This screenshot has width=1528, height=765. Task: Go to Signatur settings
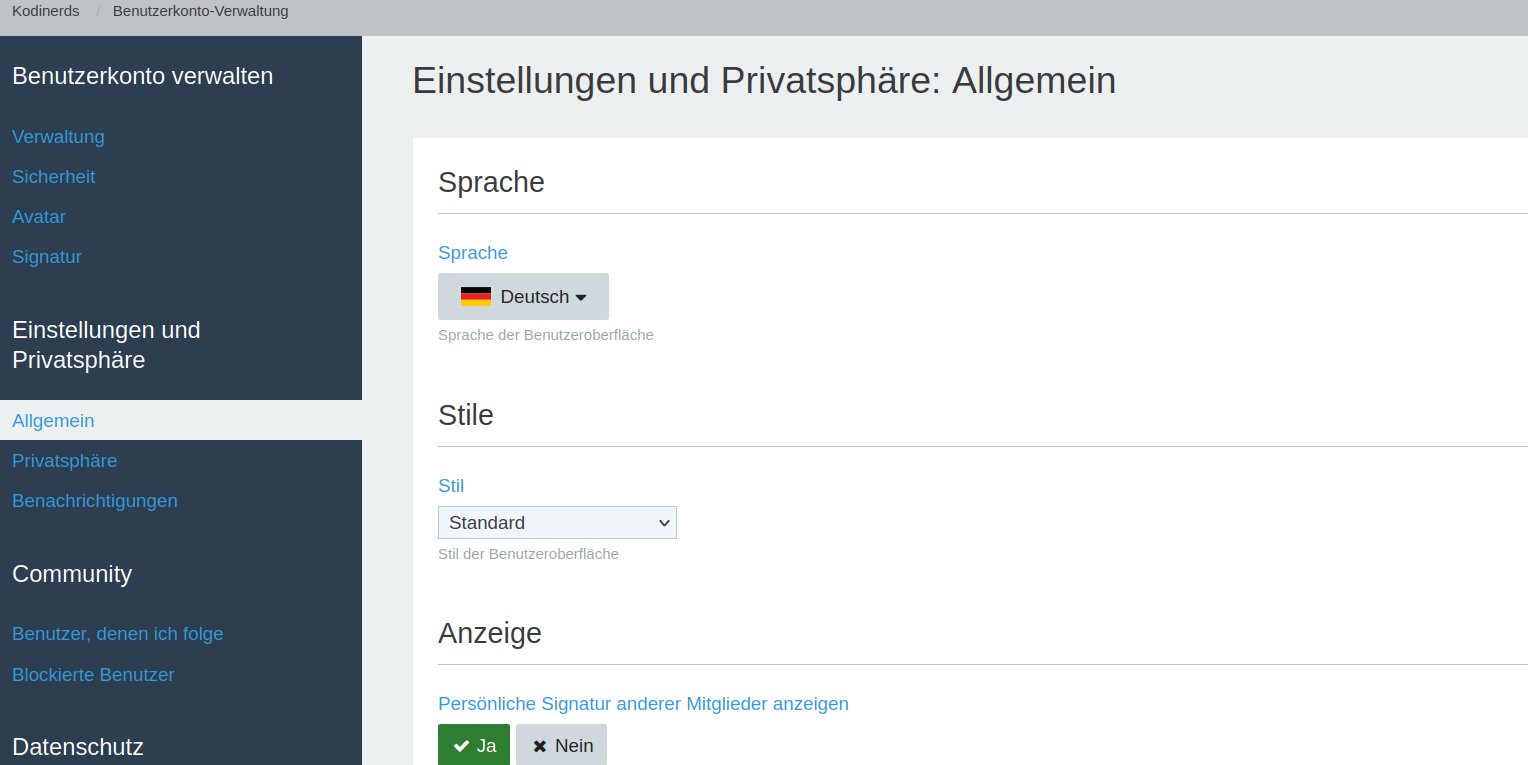pos(47,256)
